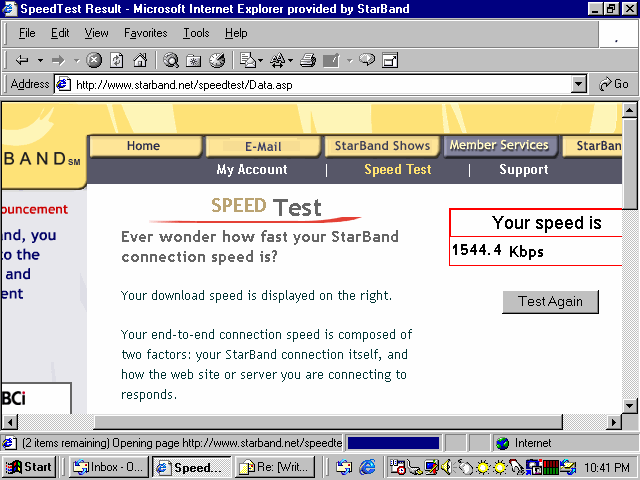This screenshot has height=480, width=640.
Task: Open the Favorites folder toolbar icon
Action: point(193,60)
